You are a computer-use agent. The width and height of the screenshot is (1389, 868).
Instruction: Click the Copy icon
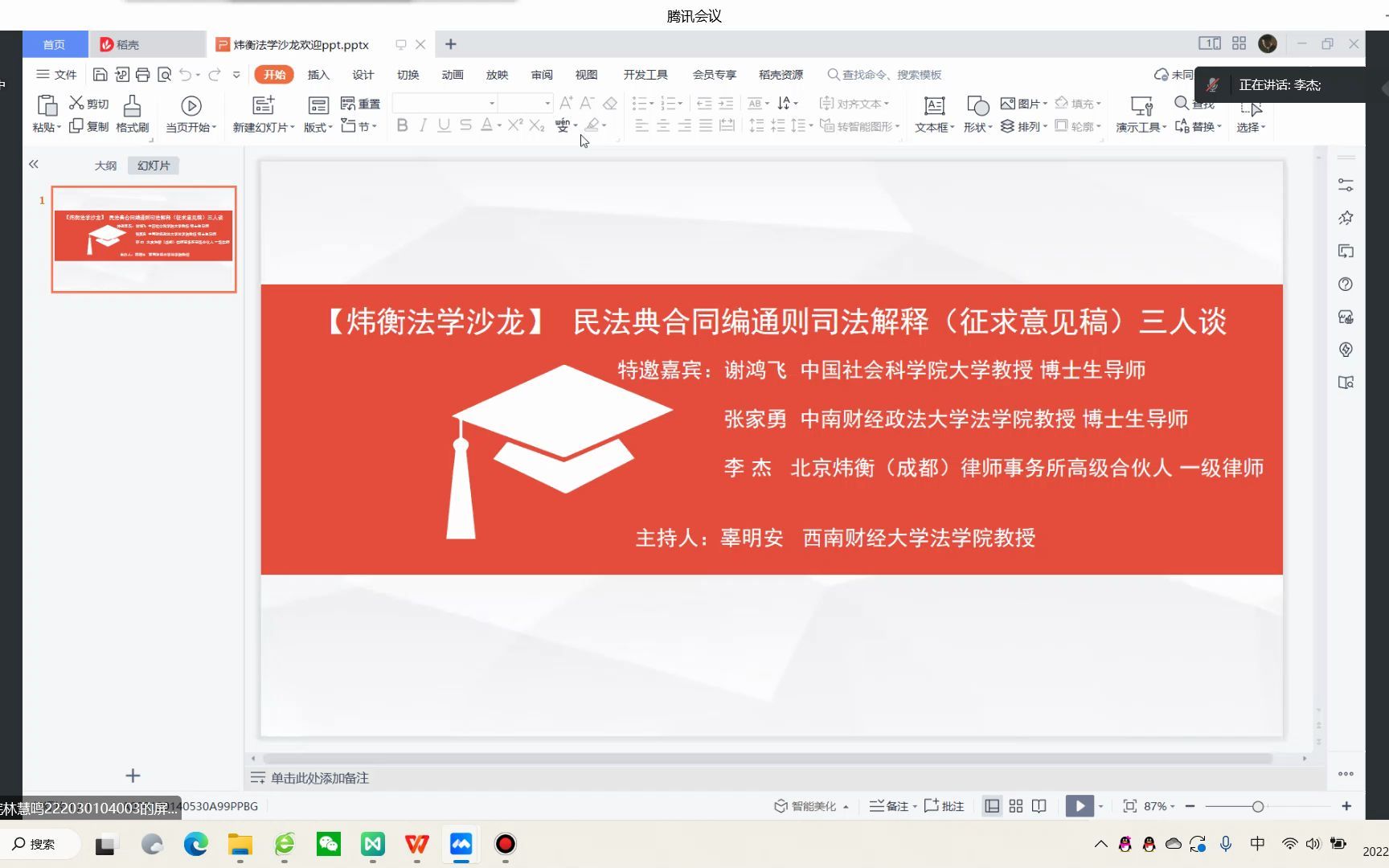click(x=76, y=126)
